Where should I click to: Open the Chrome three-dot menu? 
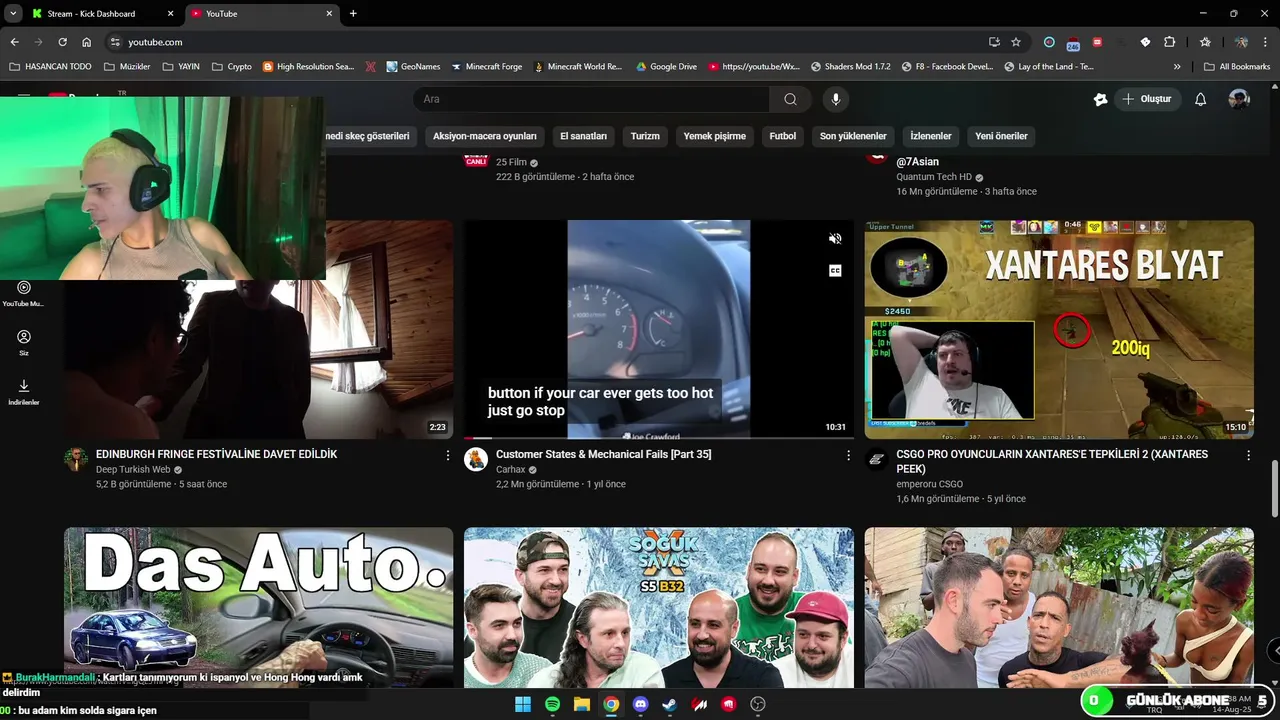click(x=1266, y=42)
